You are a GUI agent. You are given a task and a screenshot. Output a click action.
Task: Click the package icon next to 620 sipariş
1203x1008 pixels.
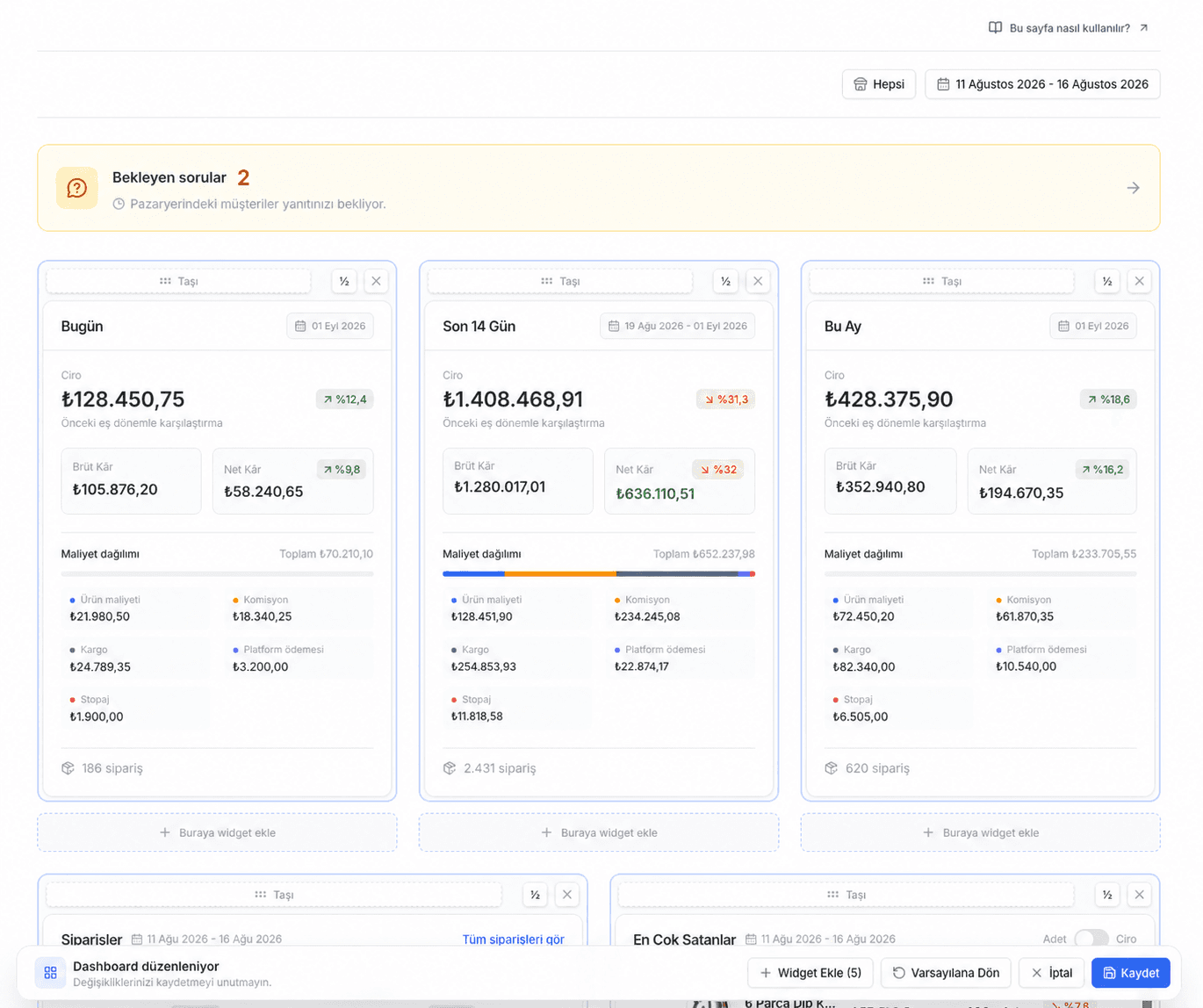click(832, 768)
